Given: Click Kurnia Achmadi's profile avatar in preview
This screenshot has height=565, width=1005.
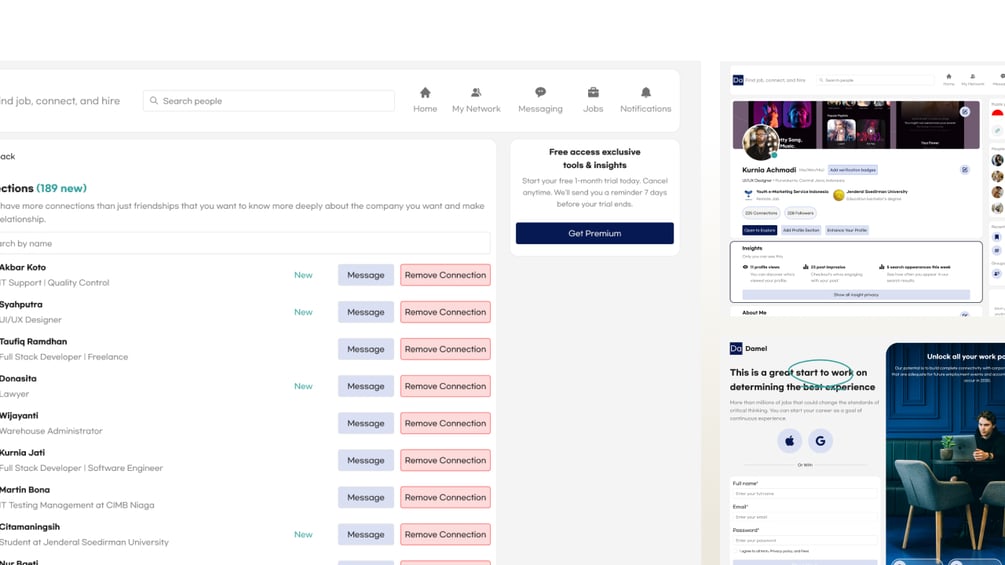Looking at the screenshot, I should pos(760,142).
